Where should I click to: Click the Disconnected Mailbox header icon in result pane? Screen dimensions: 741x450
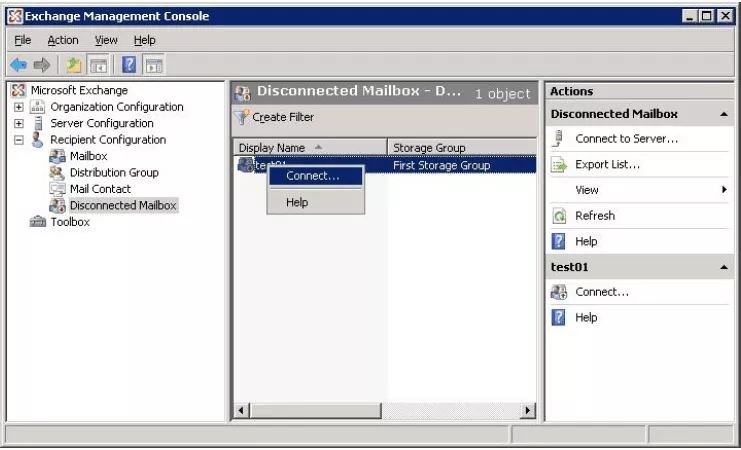point(242,93)
